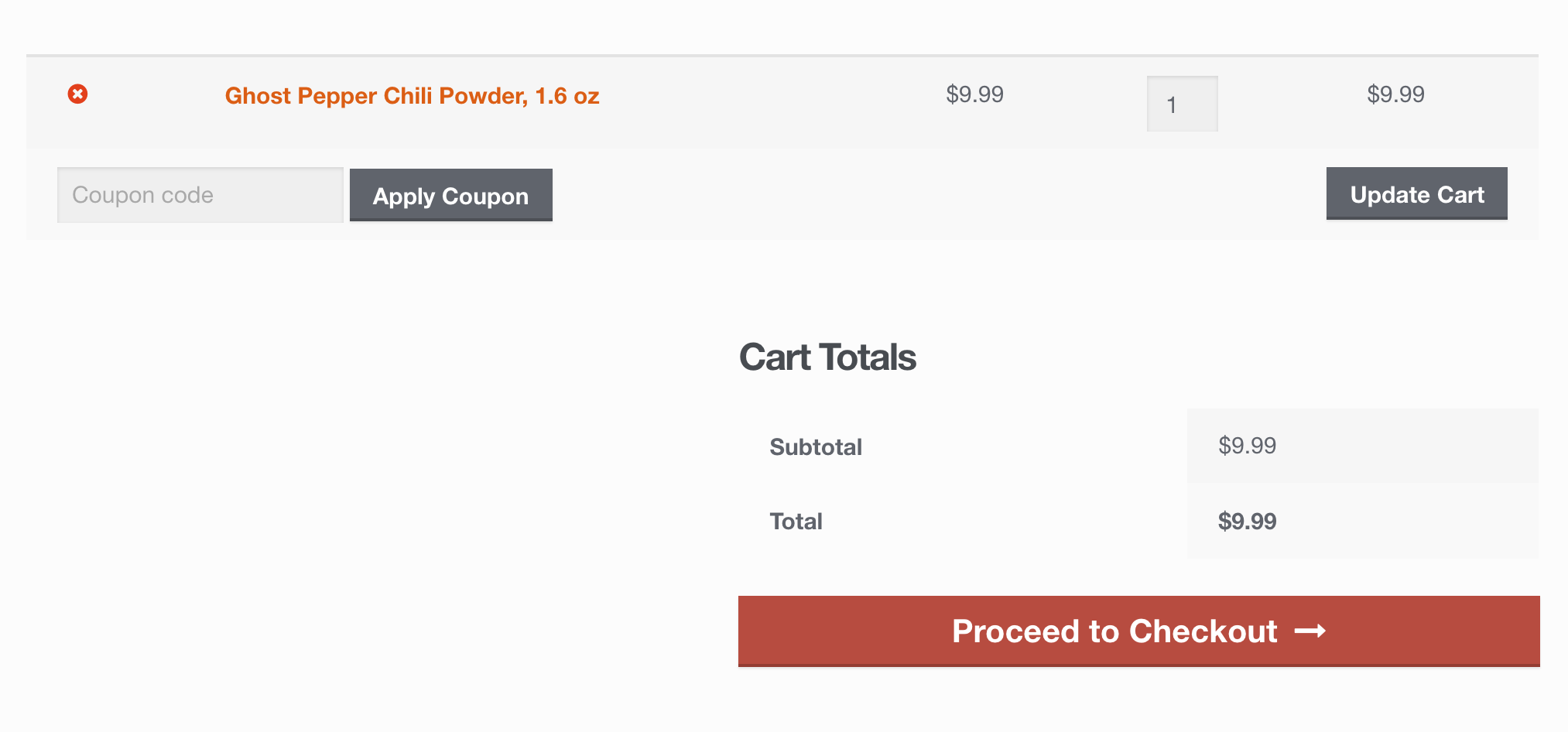This screenshot has width=1568, height=732.
Task: Click the arrow icon on the checkout button
Action: (x=1310, y=631)
